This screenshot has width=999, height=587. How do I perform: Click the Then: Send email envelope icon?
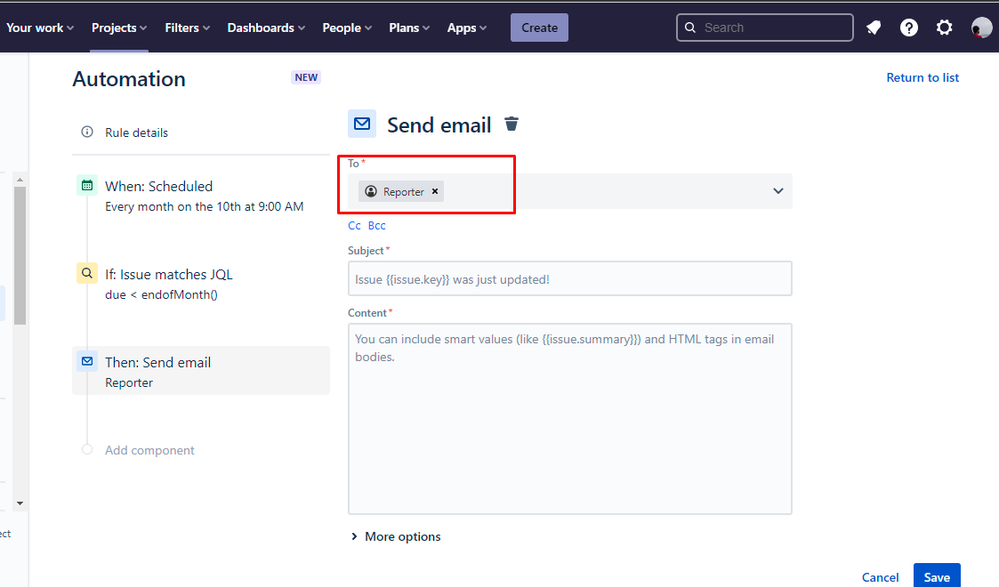tap(87, 361)
